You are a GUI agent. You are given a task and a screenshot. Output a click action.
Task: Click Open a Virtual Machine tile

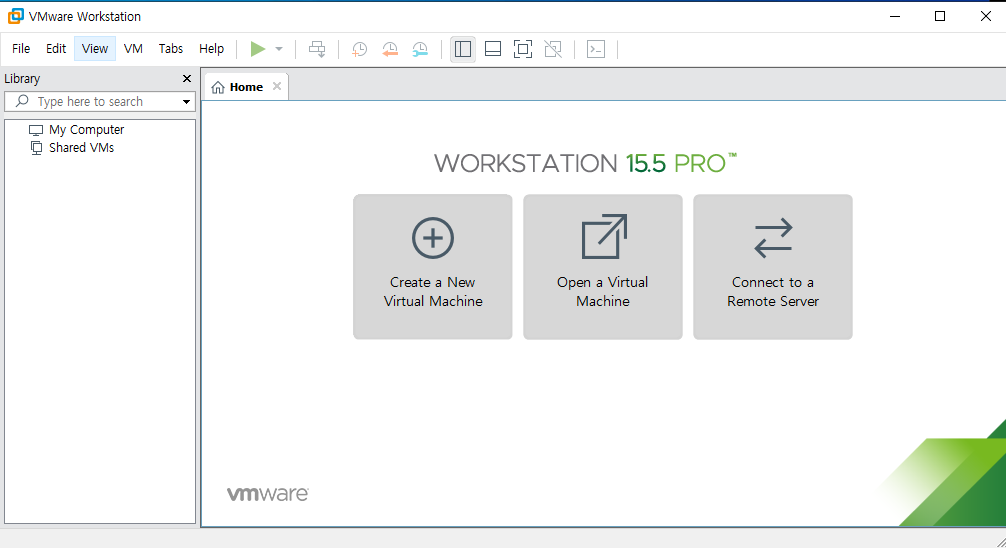point(602,266)
